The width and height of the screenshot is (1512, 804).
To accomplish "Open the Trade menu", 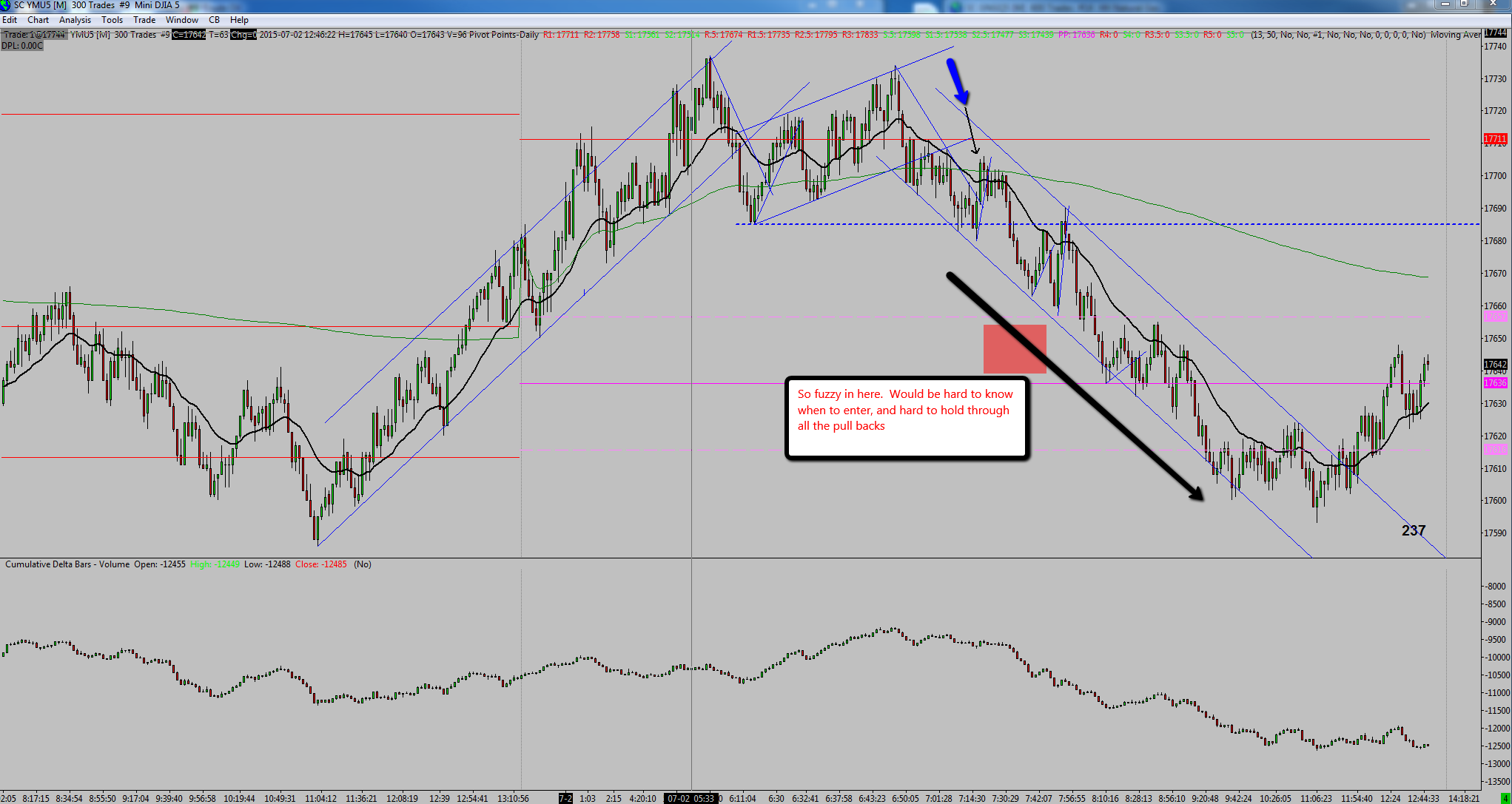I will click(x=144, y=20).
